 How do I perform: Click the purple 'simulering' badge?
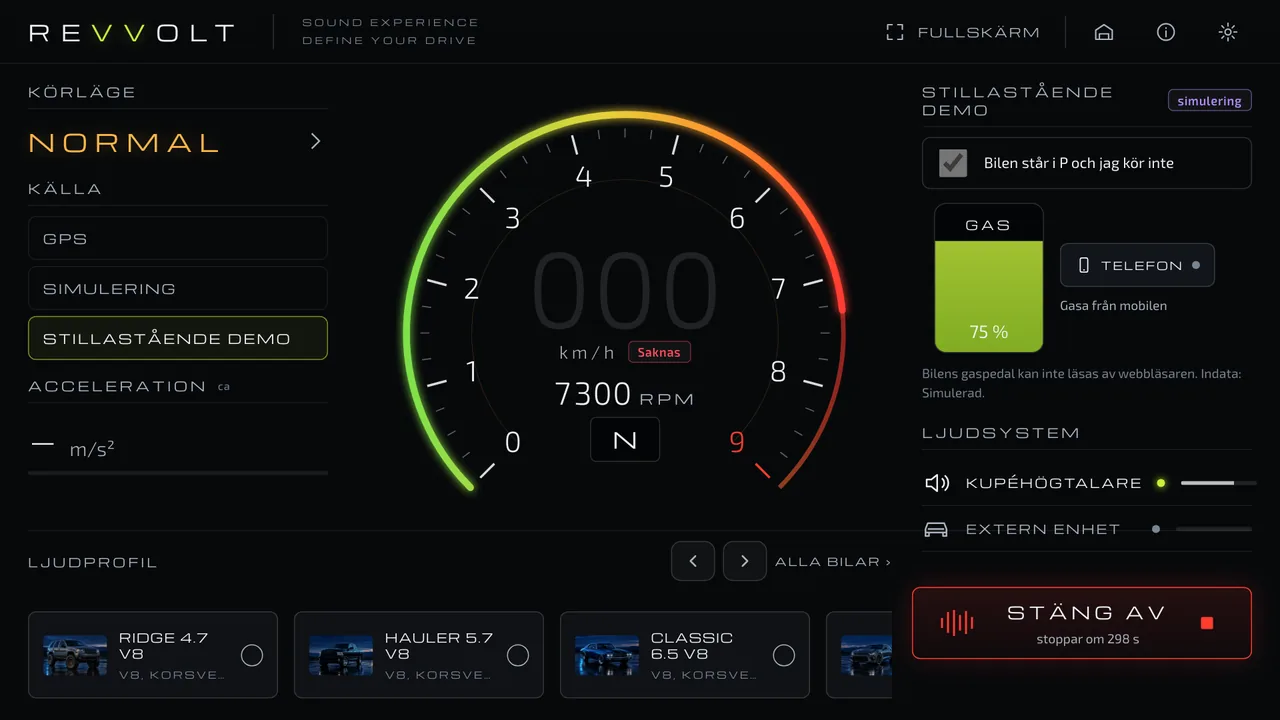[1209, 101]
